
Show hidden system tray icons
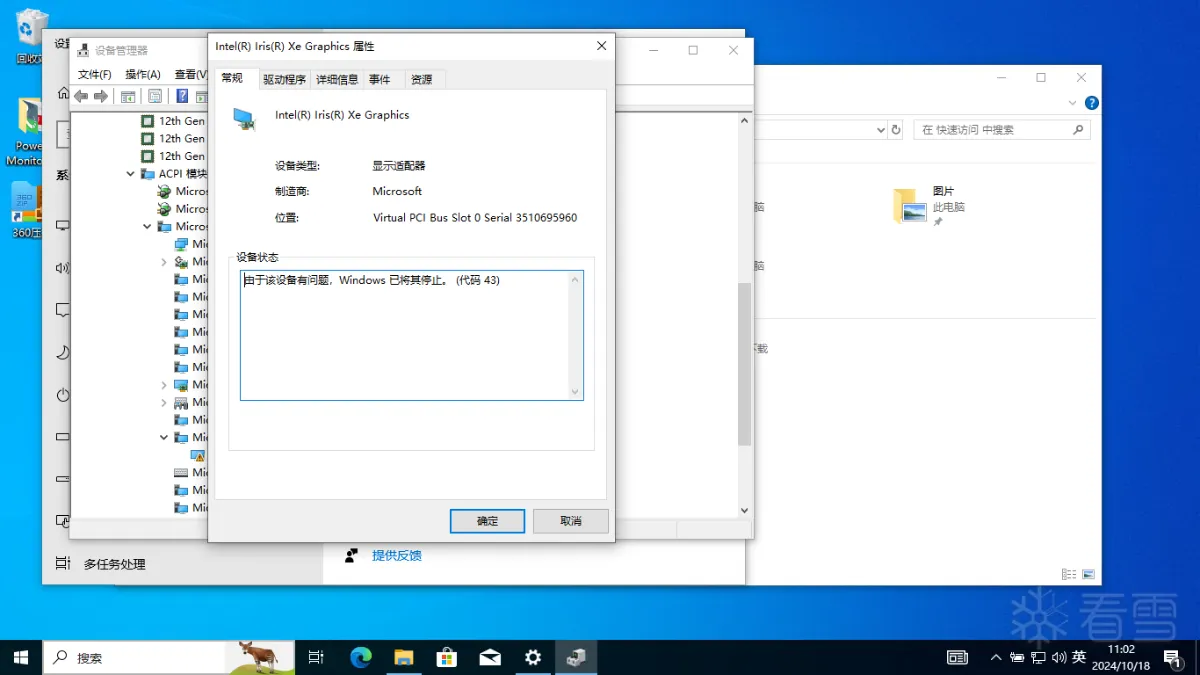pos(995,657)
